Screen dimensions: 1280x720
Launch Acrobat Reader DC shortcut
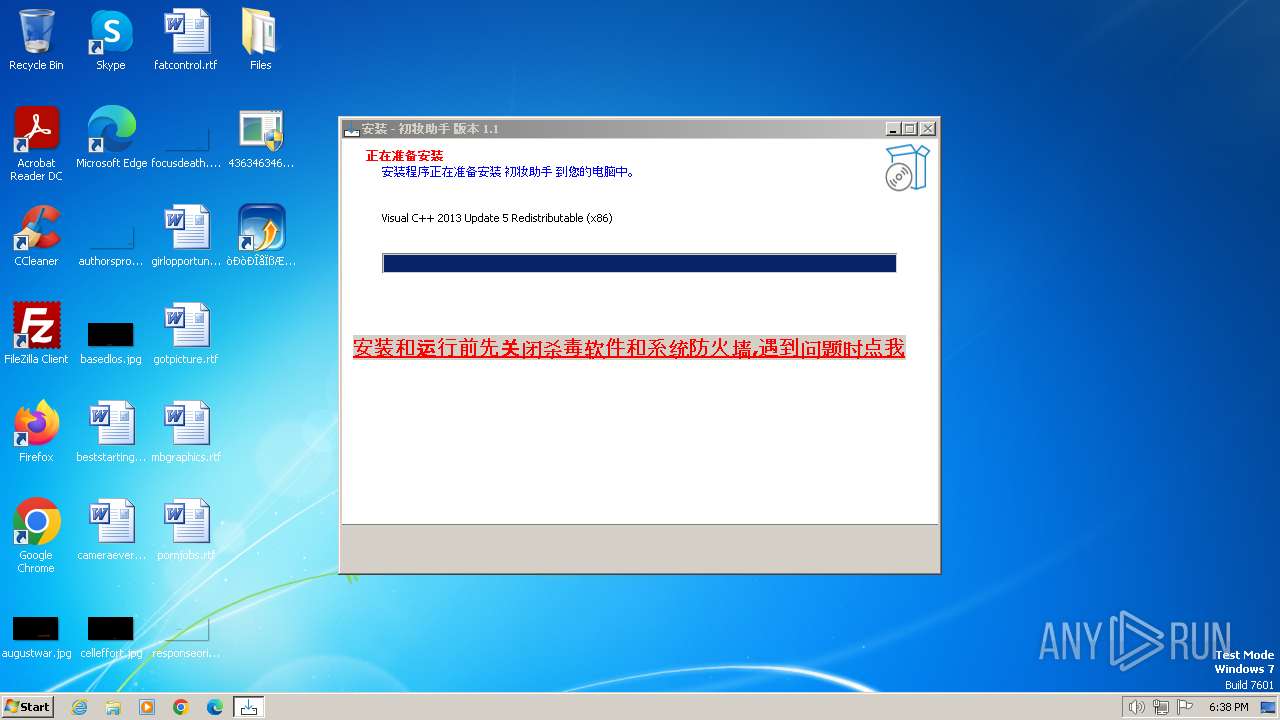click(36, 143)
